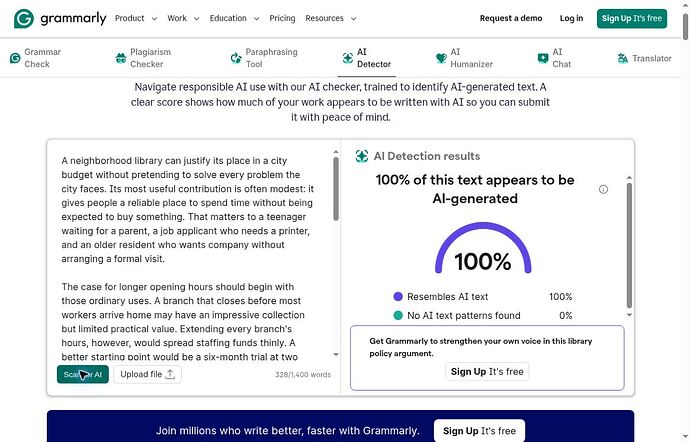Click the 0% value for no AI patterns
Viewport: 690px width, 442px height.
(565, 315)
